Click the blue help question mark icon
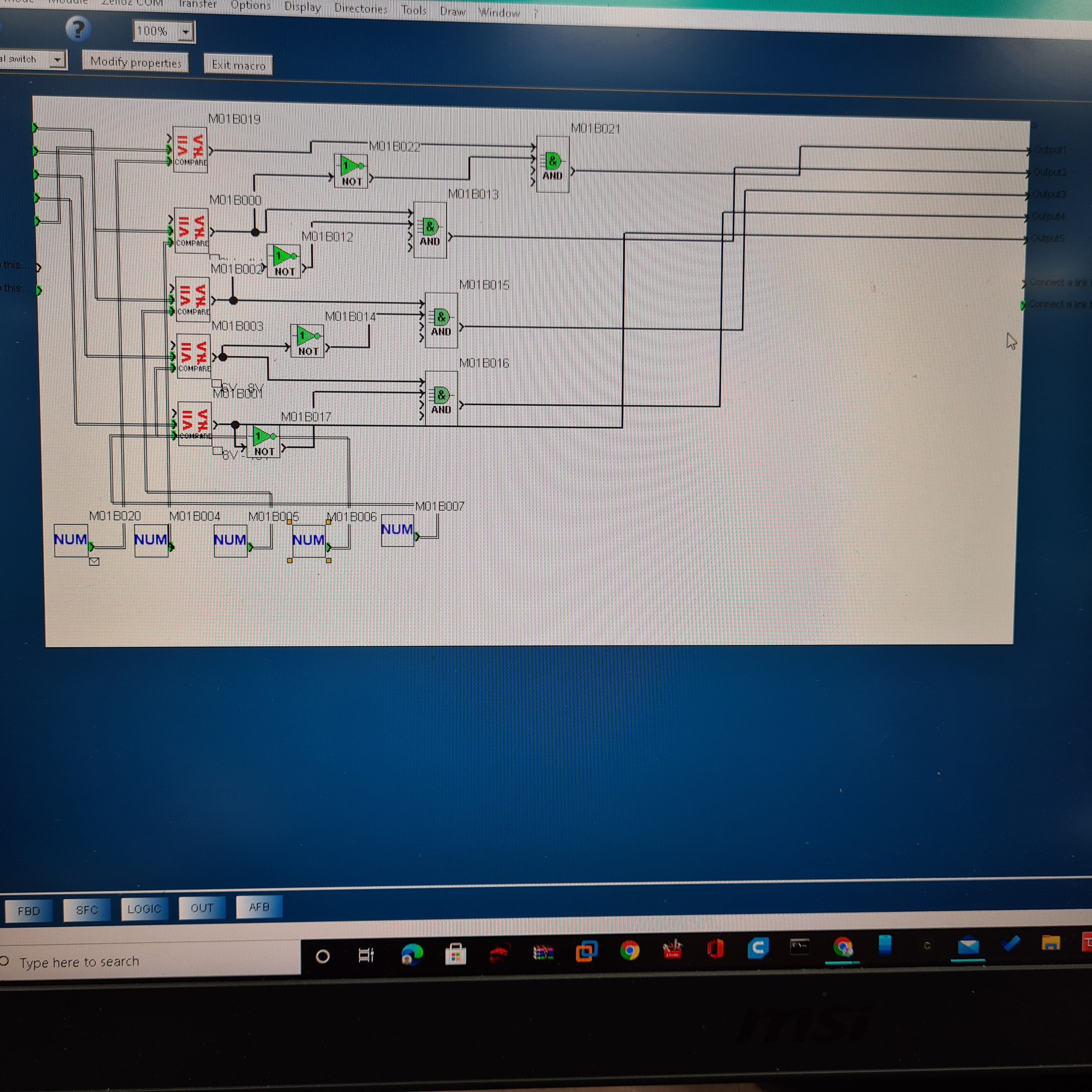This screenshot has width=1092, height=1092. point(78,28)
